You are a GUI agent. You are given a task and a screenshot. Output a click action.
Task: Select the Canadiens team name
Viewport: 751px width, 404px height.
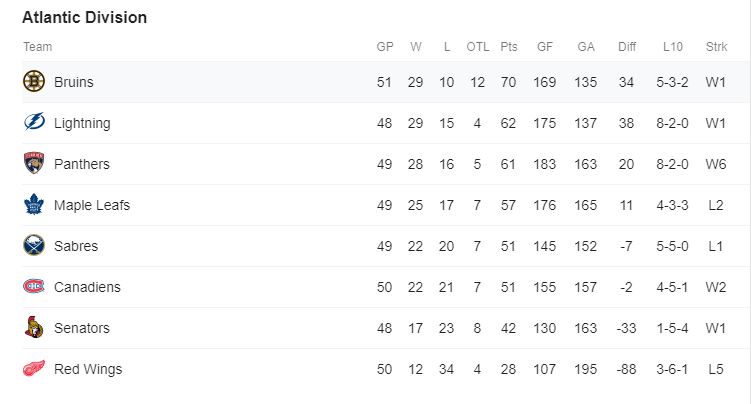(x=87, y=287)
